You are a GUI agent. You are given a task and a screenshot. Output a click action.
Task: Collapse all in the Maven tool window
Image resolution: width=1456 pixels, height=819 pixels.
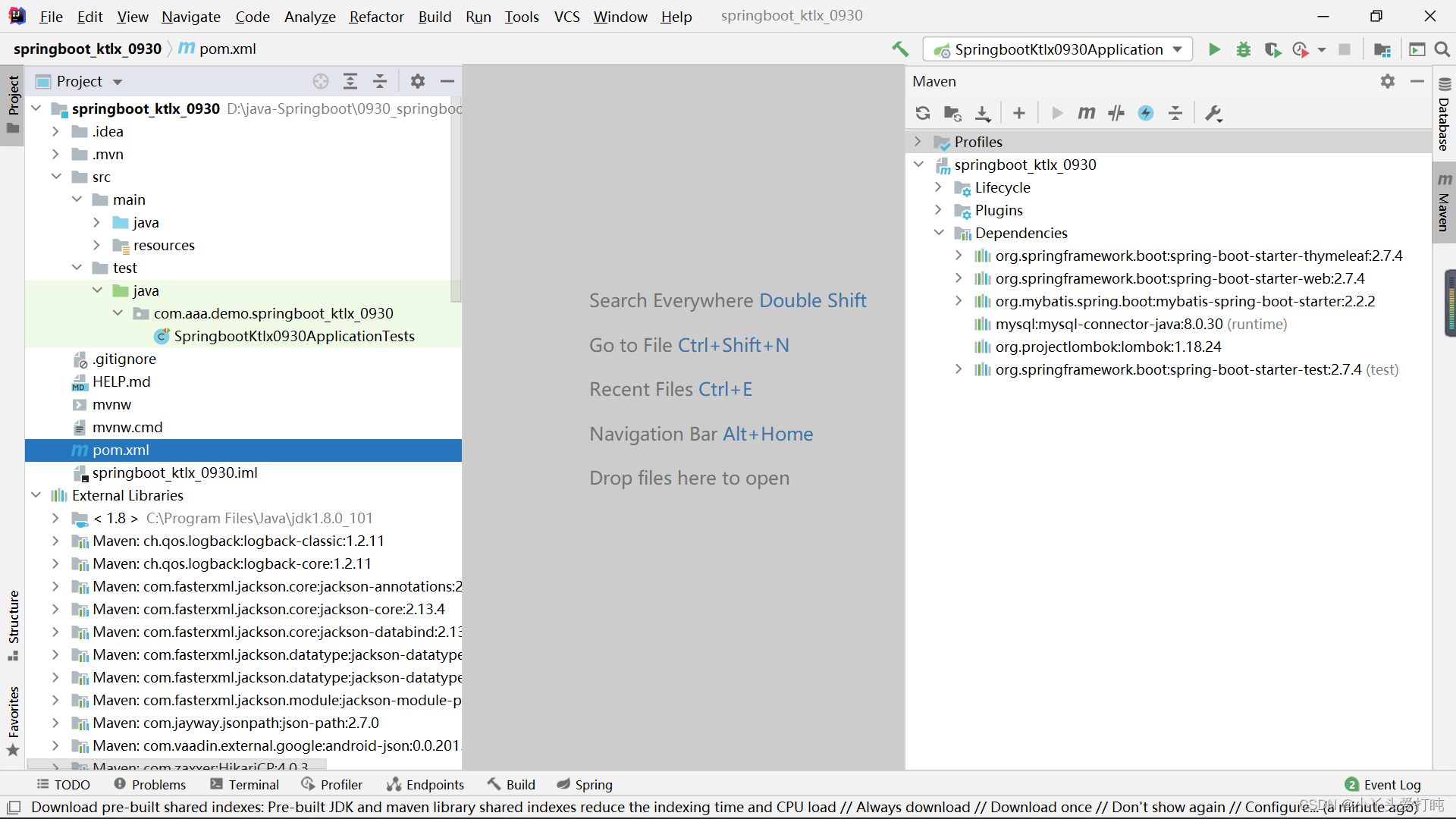point(1175,113)
